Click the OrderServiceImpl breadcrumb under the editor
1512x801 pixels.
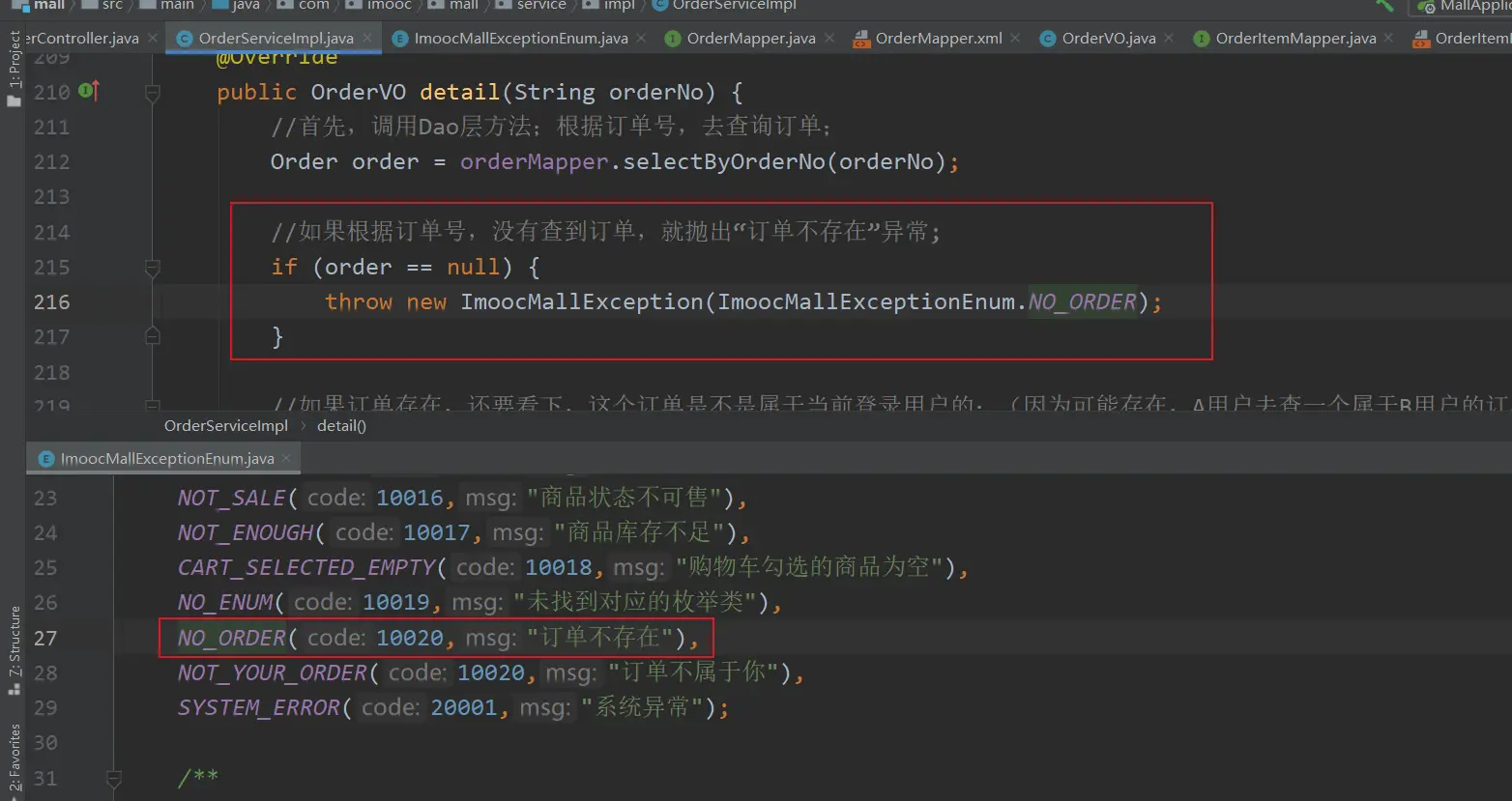click(x=226, y=426)
